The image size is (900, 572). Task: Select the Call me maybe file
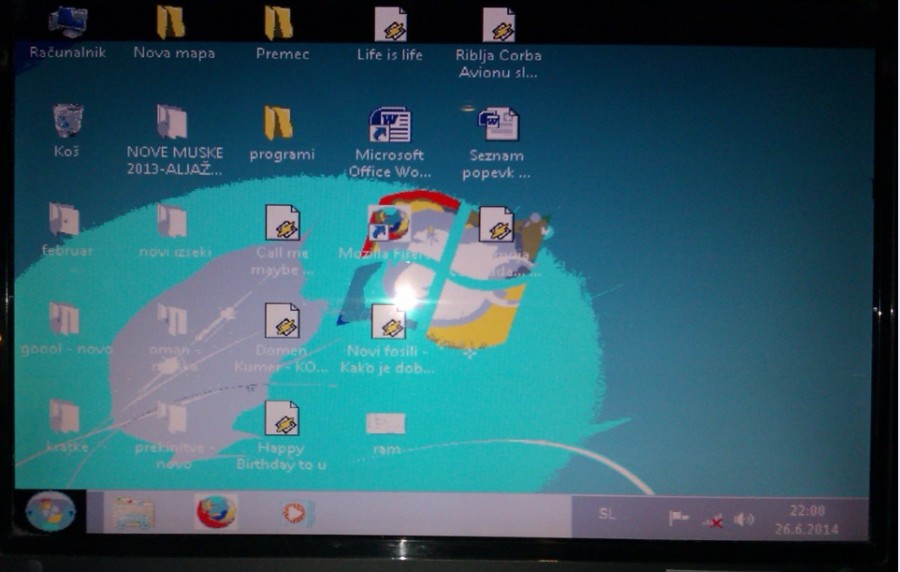[282, 224]
